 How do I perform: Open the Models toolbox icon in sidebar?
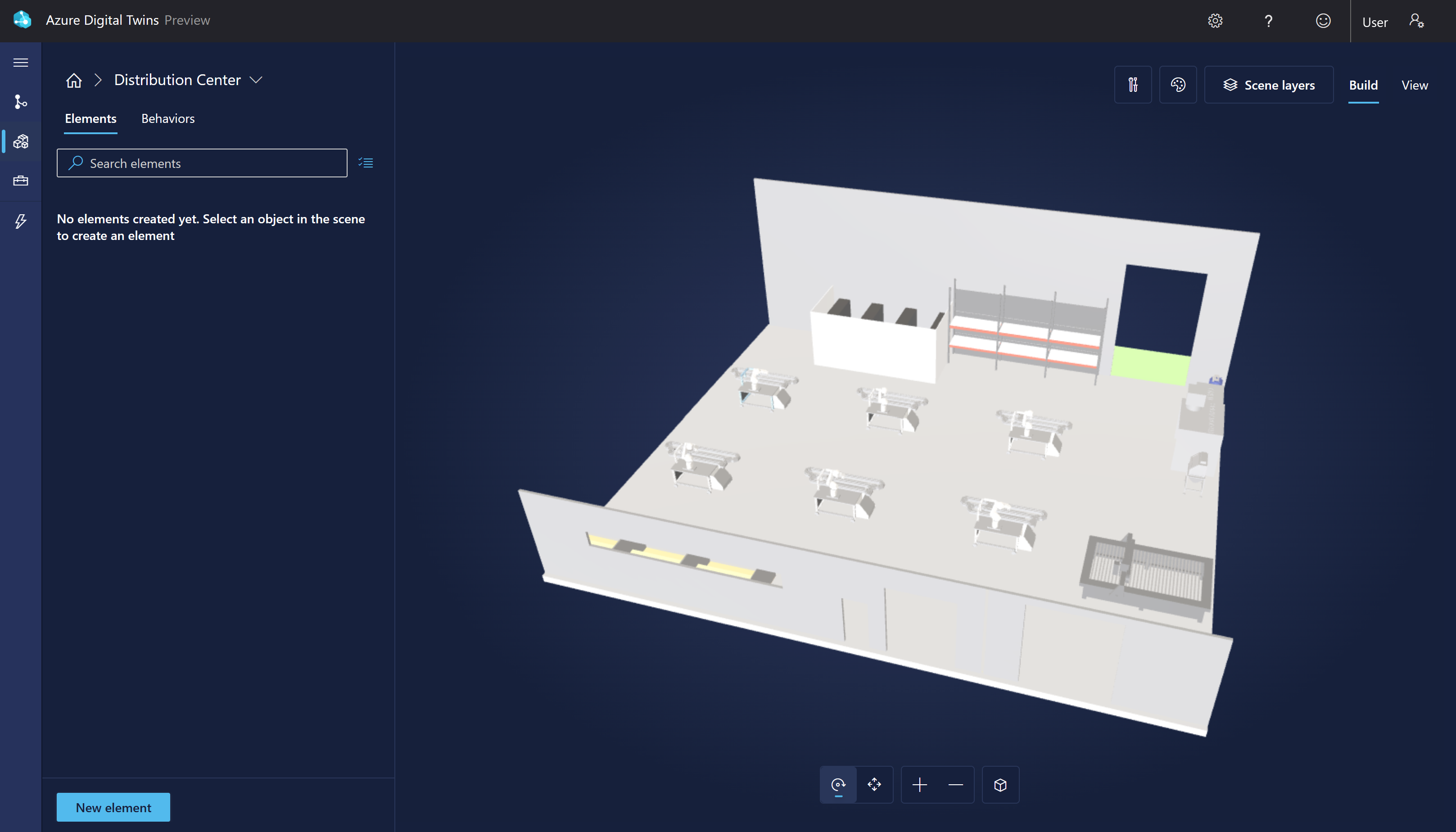point(20,181)
